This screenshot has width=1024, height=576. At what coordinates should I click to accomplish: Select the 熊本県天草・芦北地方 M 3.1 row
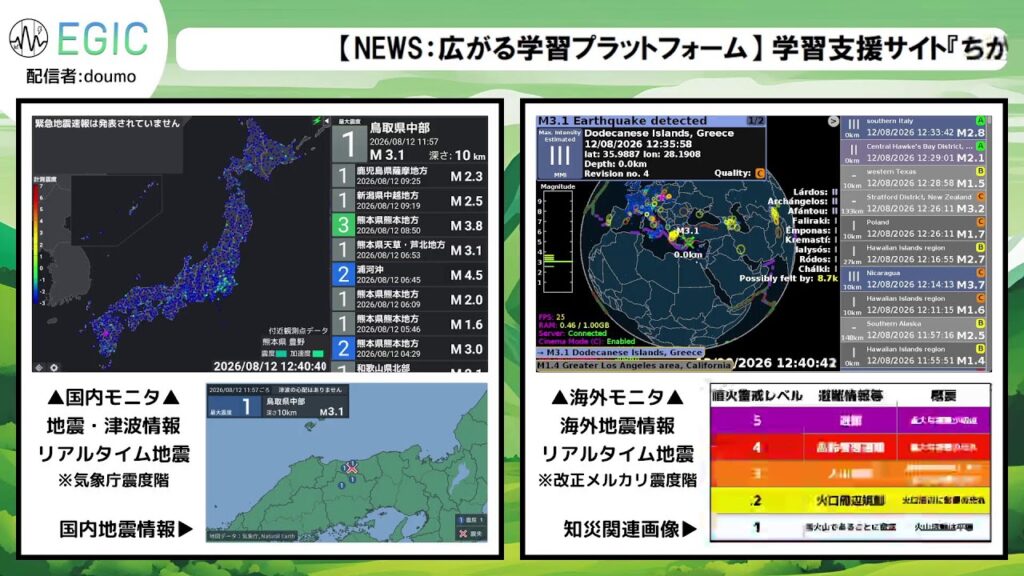[409, 249]
